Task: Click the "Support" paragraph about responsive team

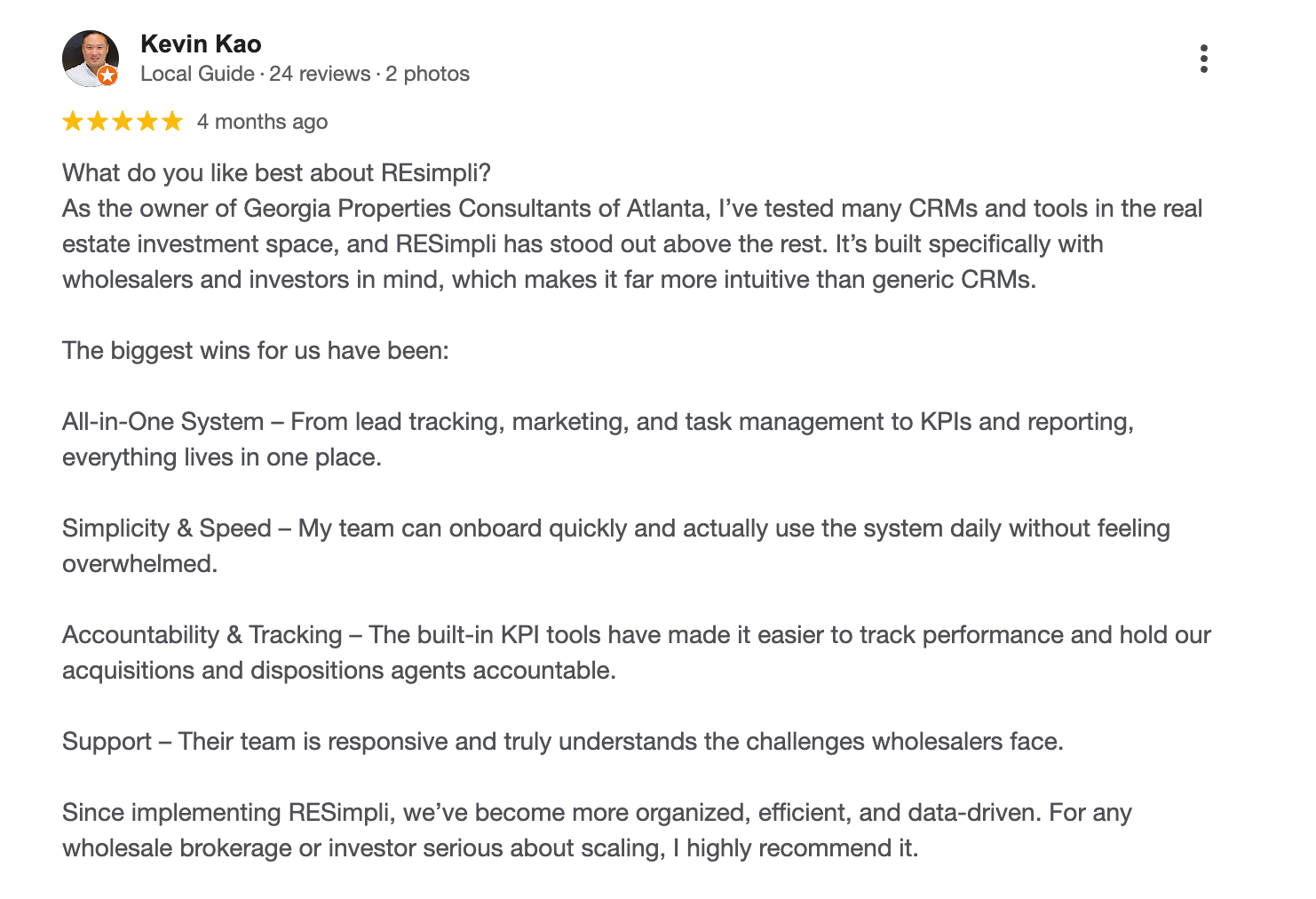Action: pos(562,742)
